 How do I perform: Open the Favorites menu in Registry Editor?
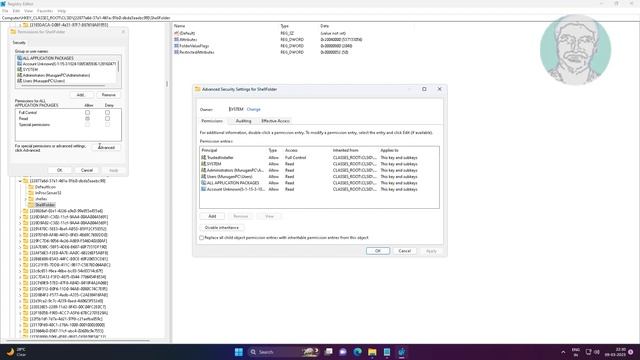coord(45,11)
